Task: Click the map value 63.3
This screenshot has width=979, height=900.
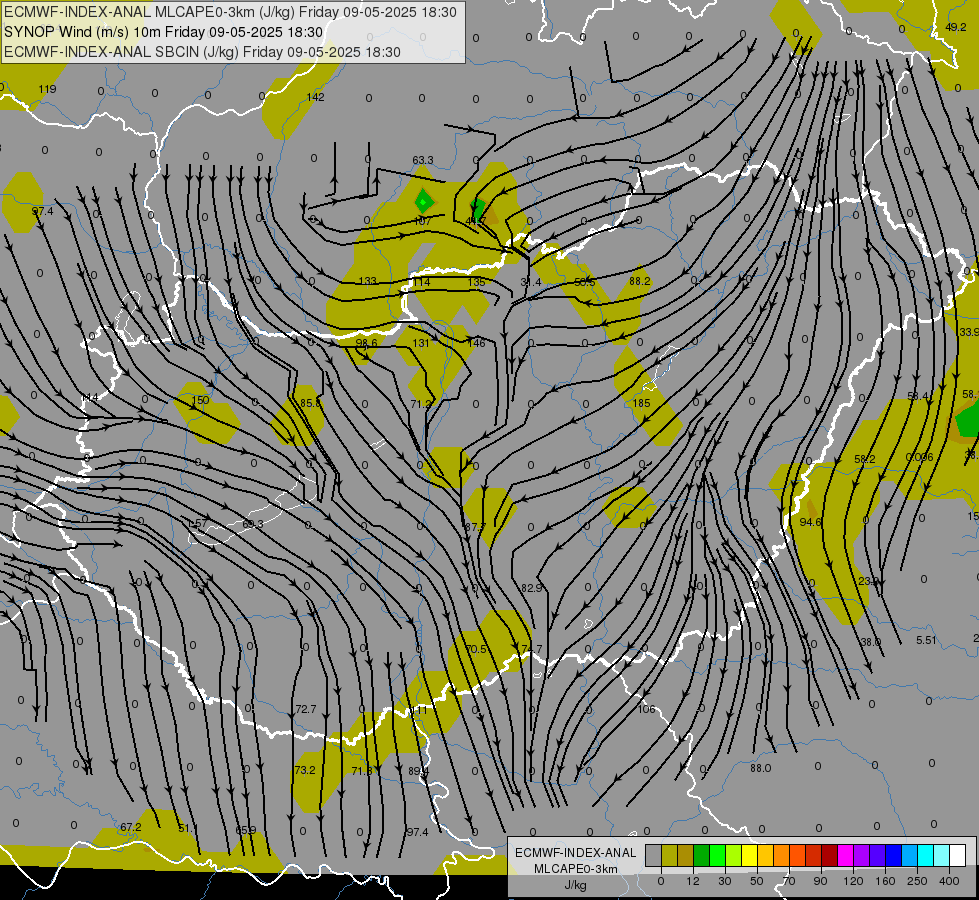Action: tap(423, 161)
